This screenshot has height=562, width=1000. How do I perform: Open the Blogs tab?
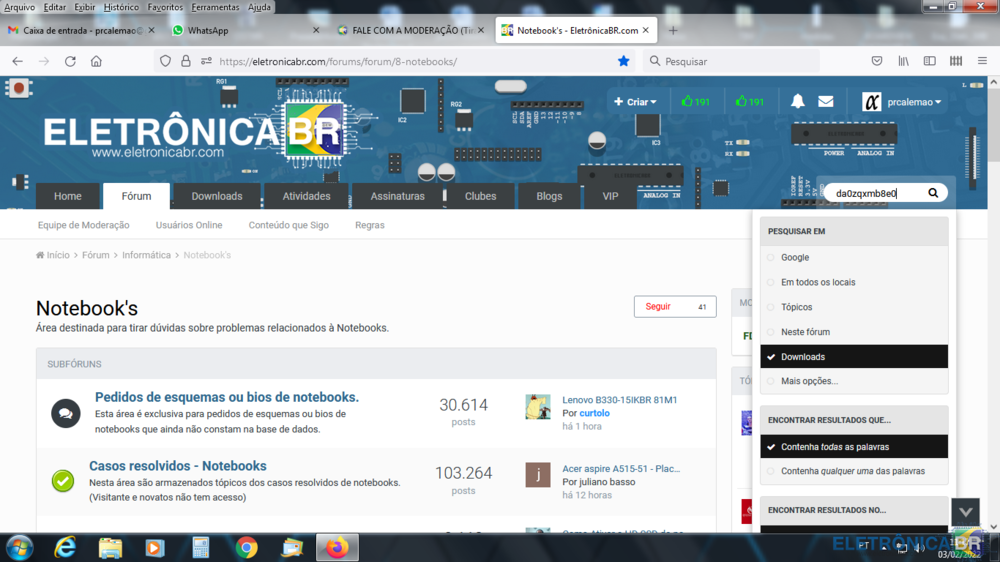pos(549,196)
